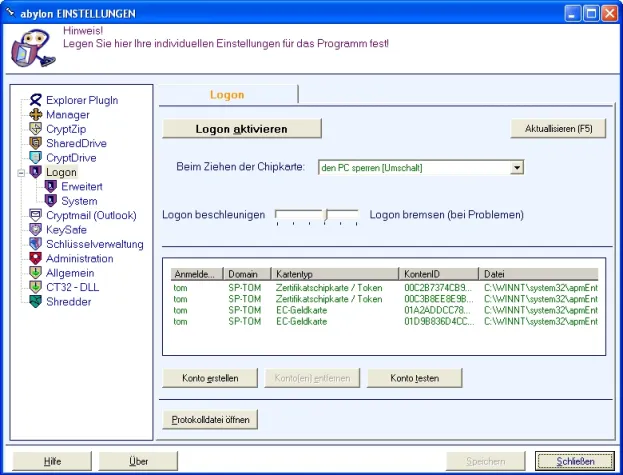Click the Konto testen button
The image size is (623, 475).
pos(415,378)
